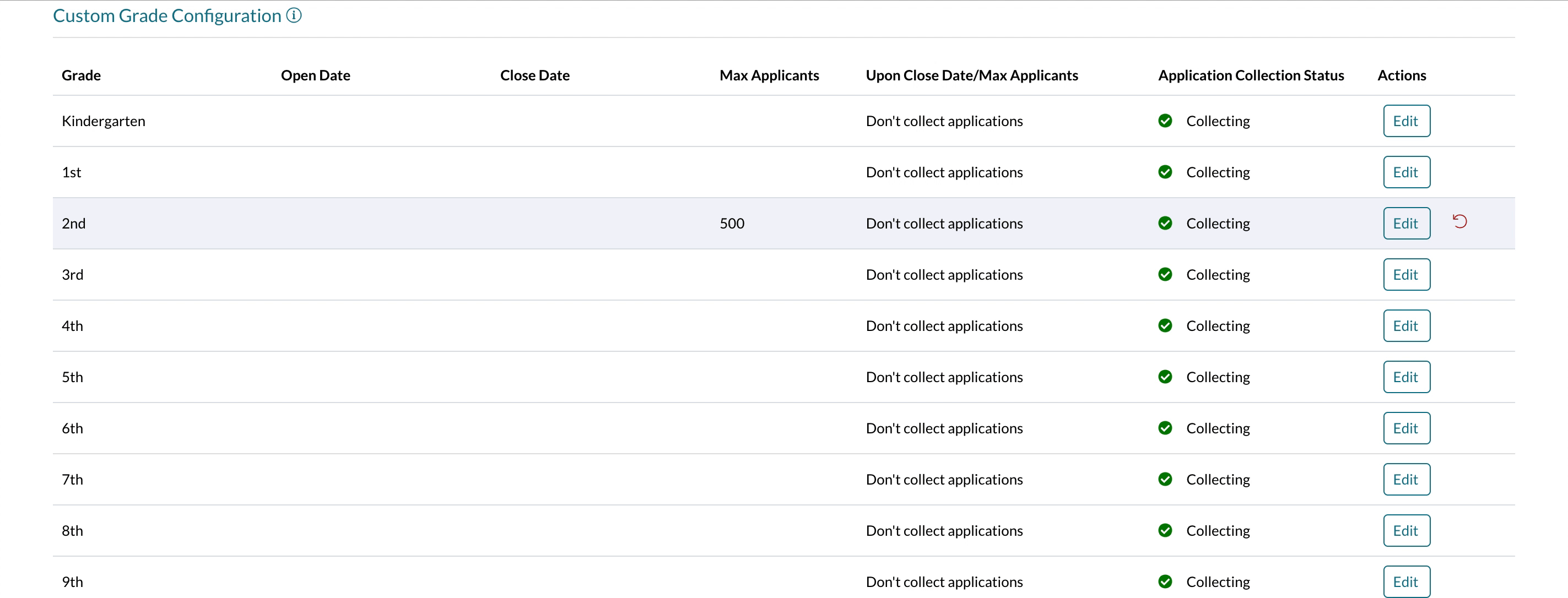Viewport: 1568px width, 598px height.
Task: Click Edit for 9th grade
Action: pos(1406,581)
